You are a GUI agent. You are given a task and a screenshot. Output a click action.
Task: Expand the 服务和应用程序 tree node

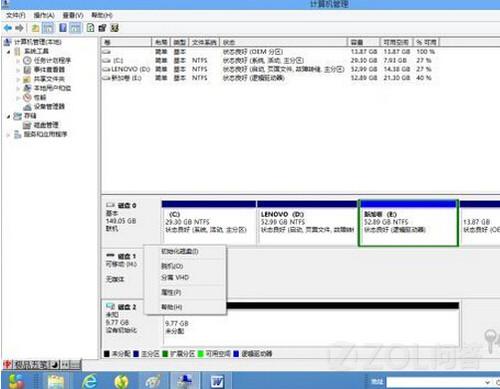(x=8, y=134)
